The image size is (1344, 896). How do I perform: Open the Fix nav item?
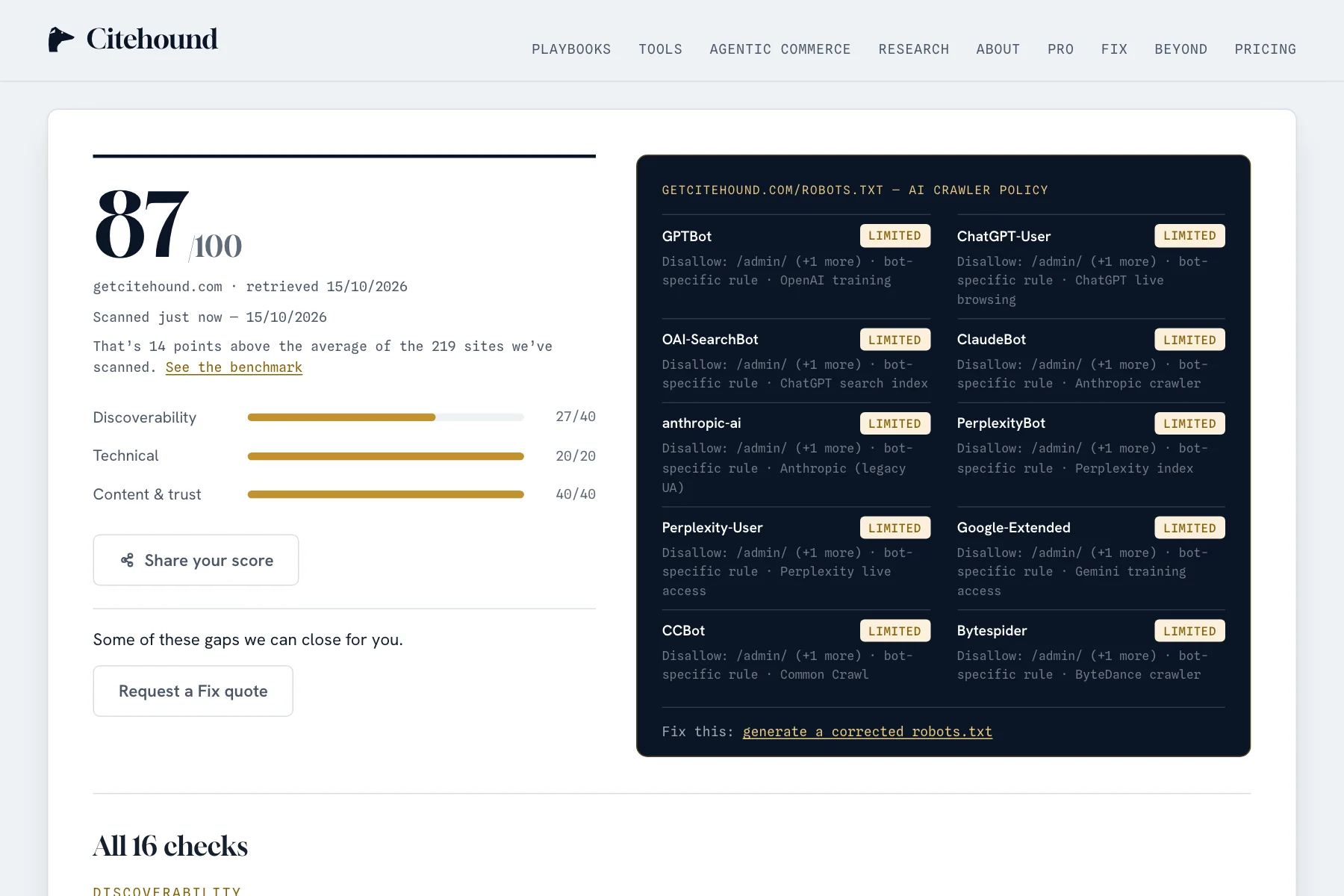1114,49
